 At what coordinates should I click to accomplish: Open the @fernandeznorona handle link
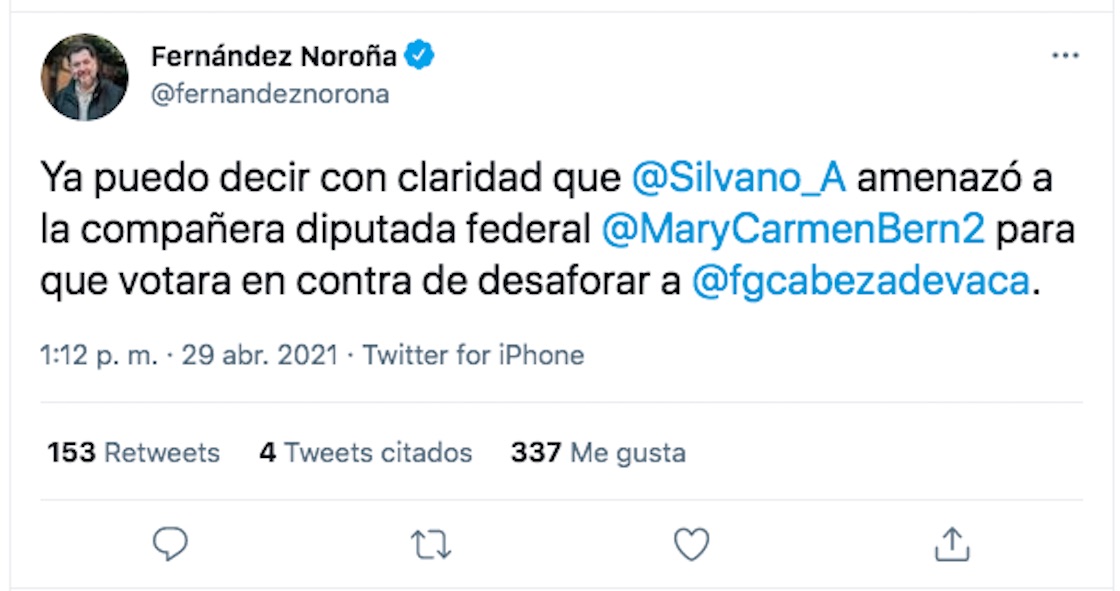(x=270, y=95)
